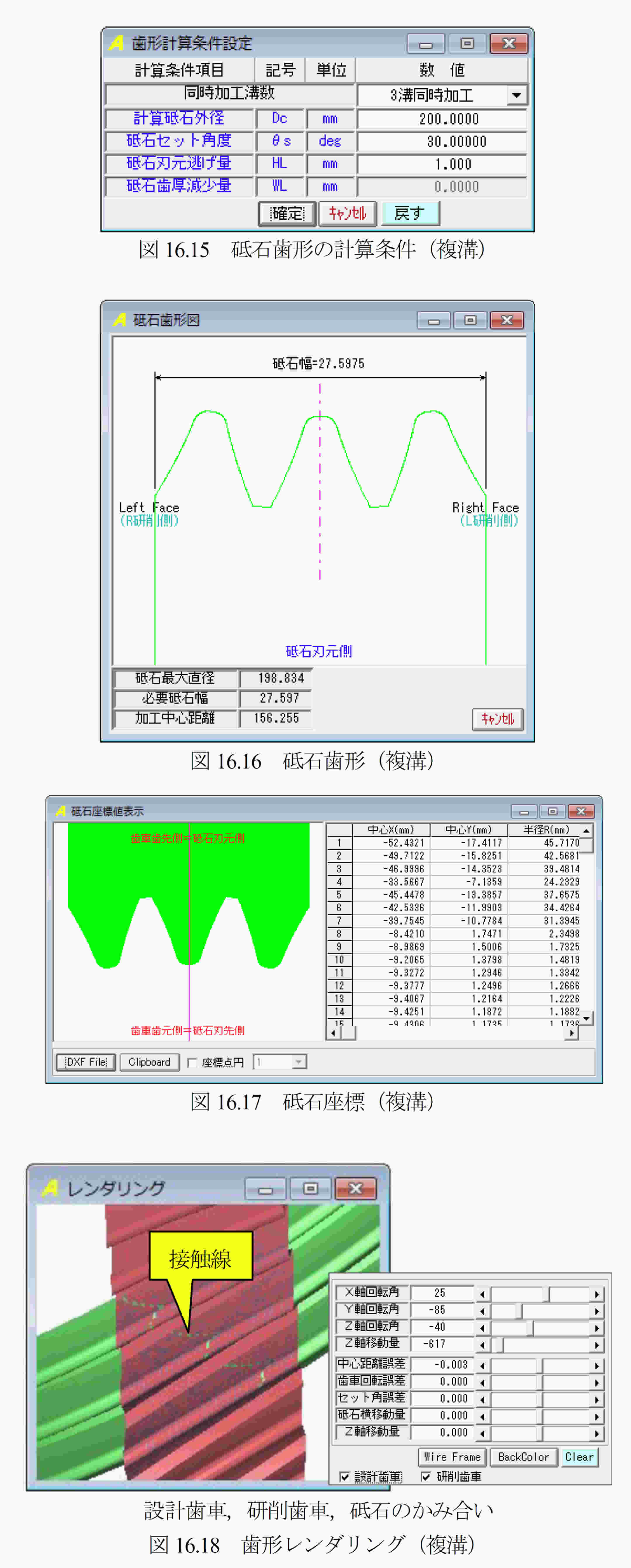This screenshot has height=1568, width=631.
Task: Click the app icon in 砥石歯形図 title bar
Action: (x=120, y=320)
